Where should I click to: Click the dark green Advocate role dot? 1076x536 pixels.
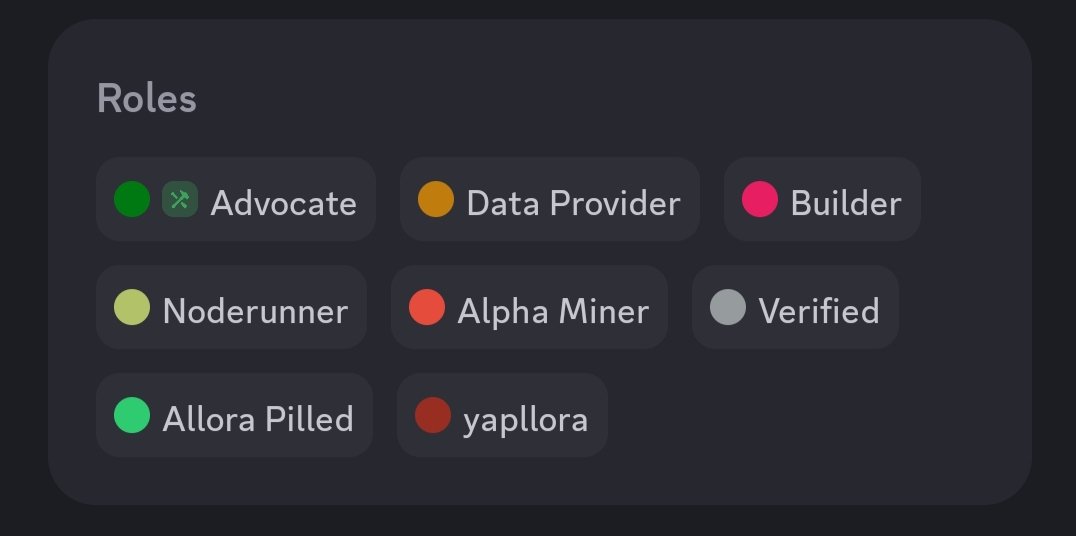click(132, 199)
